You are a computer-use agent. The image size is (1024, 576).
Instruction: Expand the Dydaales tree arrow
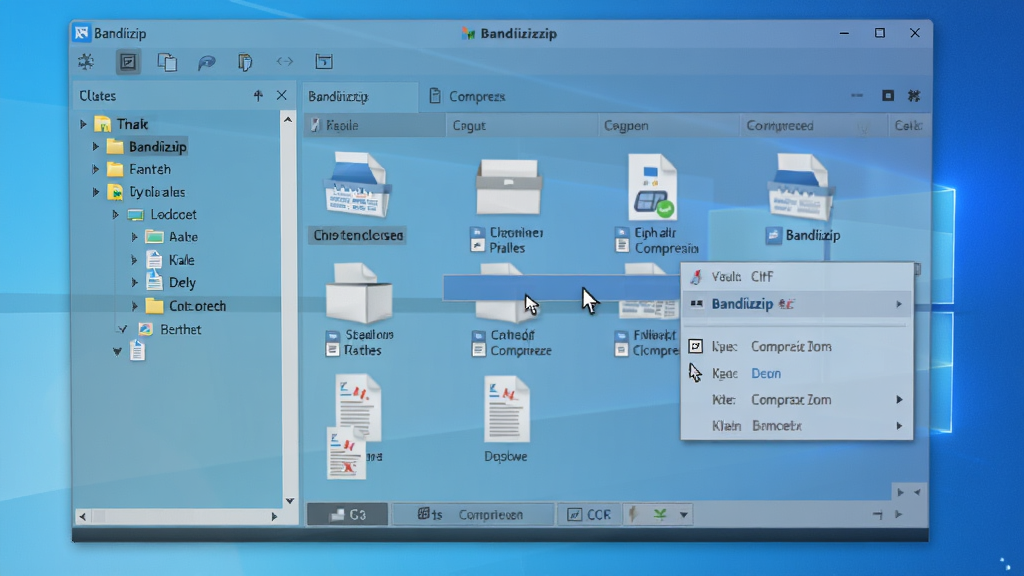tap(95, 192)
